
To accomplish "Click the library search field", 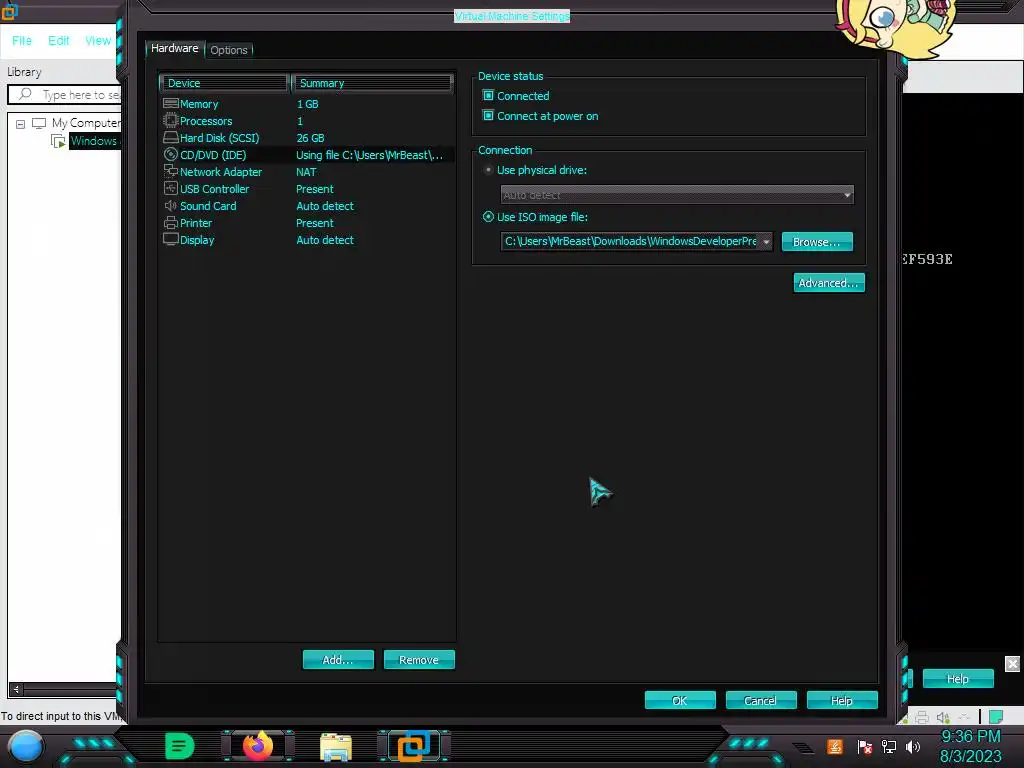I will coord(65,95).
